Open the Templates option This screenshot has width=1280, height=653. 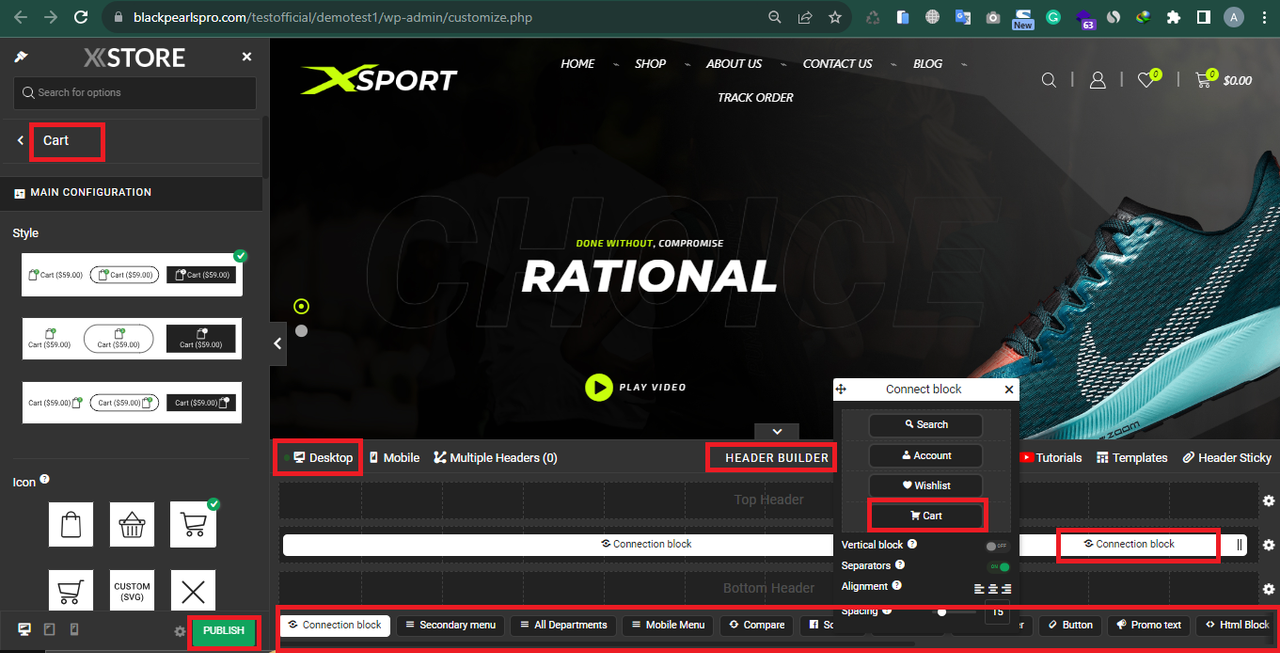[x=1132, y=457]
